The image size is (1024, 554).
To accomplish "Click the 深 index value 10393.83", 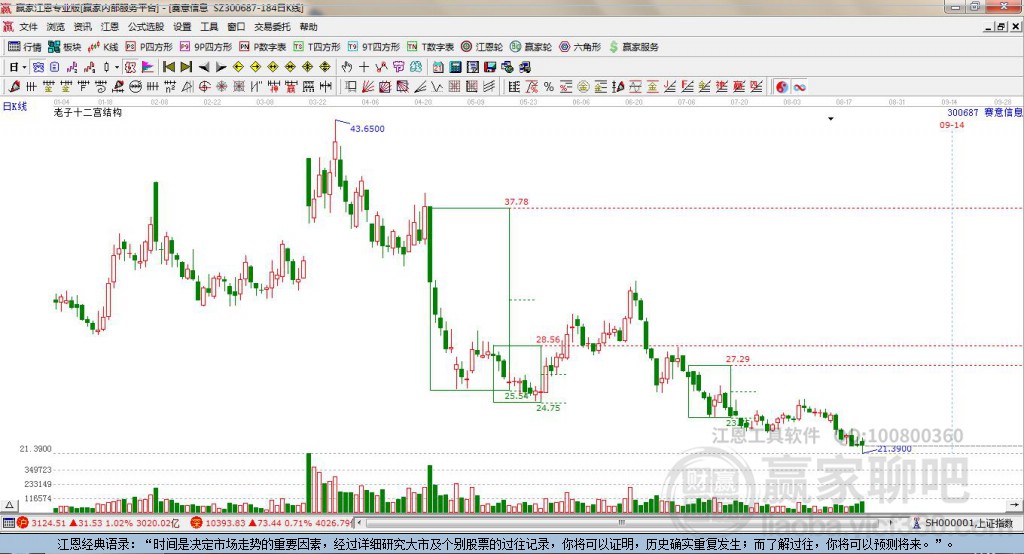I will pyautogui.click(x=225, y=523).
